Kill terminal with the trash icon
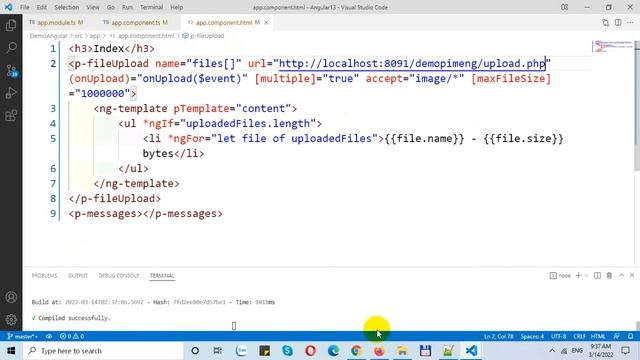 coord(609,276)
